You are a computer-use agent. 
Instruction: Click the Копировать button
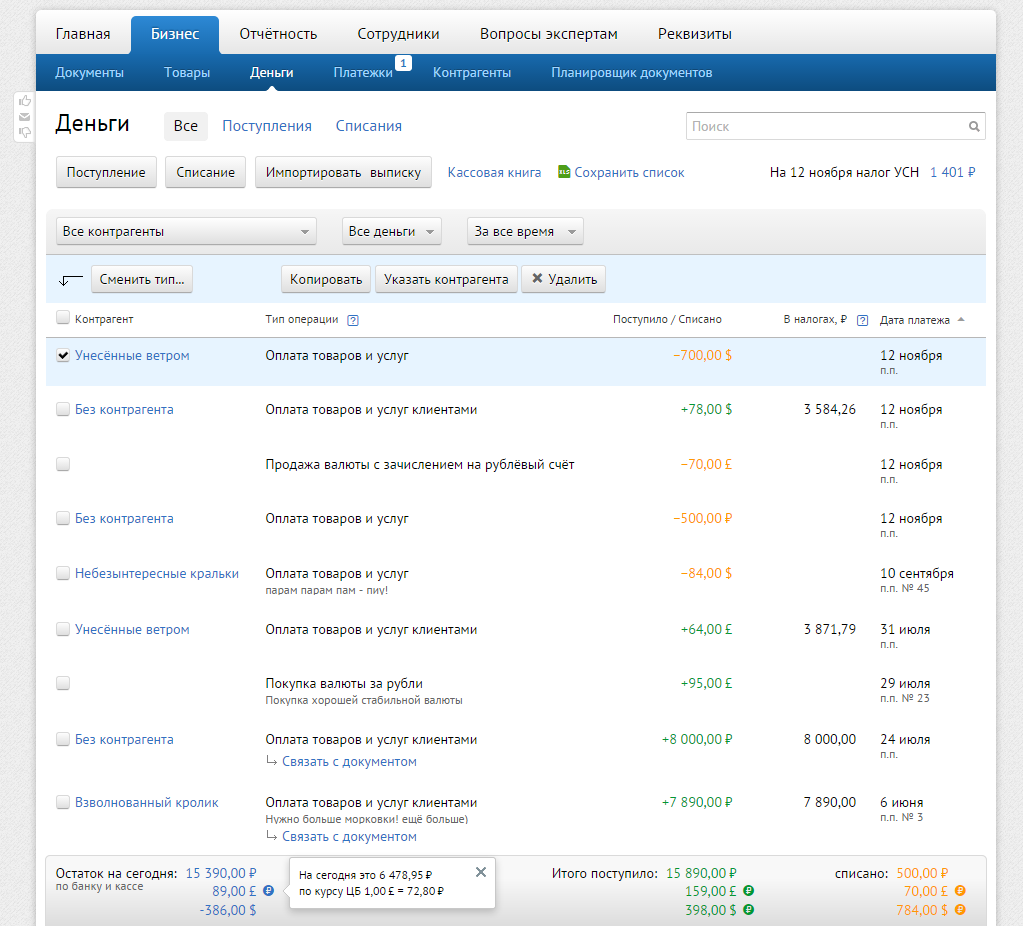pyautogui.click(x=326, y=279)
